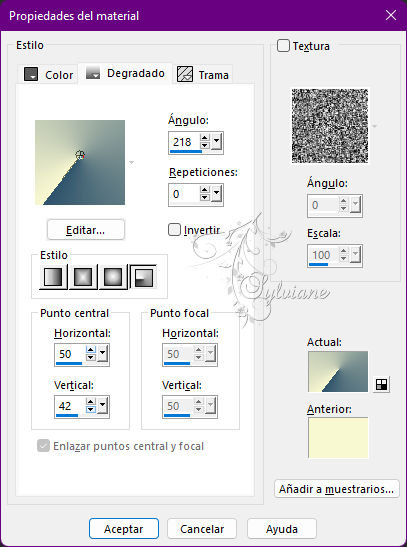The width and height of the screenshot is (407, 547).
Task: Click the Editar... button
Action: click(x=85, y=230)
